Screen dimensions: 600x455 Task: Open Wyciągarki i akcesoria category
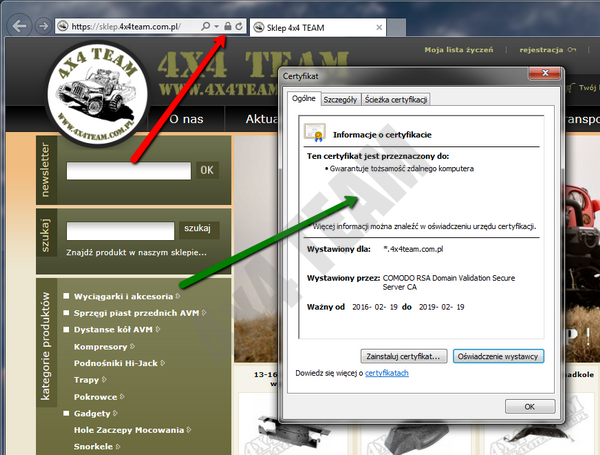[123, 297]
